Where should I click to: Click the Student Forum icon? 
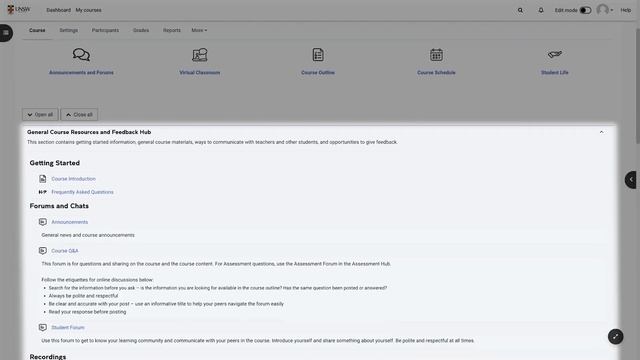[42, 327]
